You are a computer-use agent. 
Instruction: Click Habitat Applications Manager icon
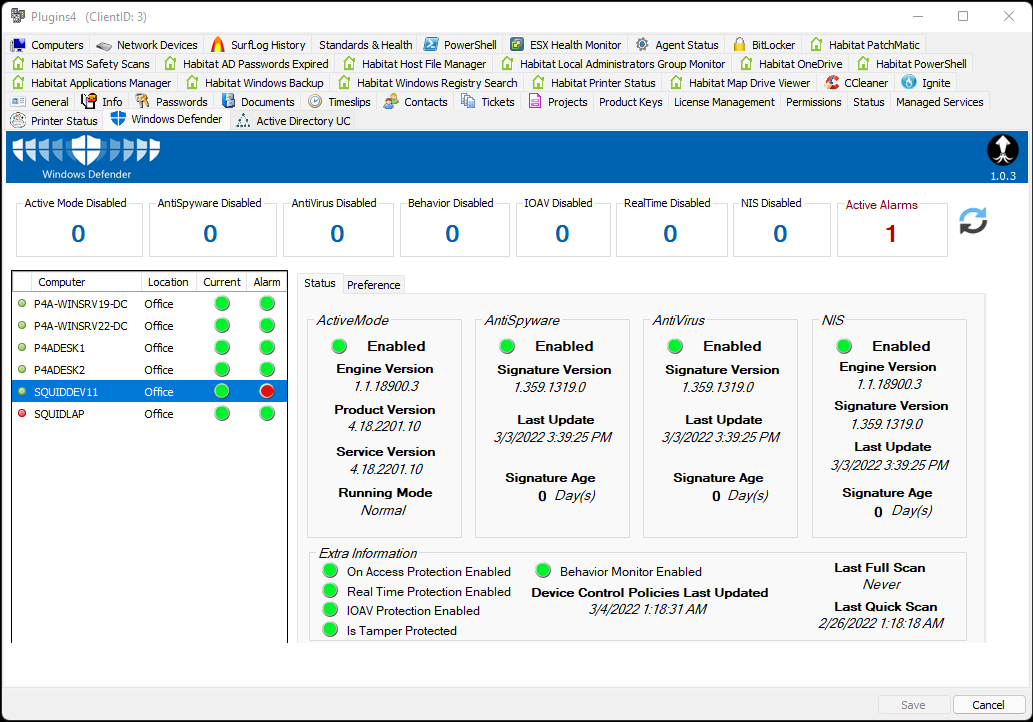18,83
